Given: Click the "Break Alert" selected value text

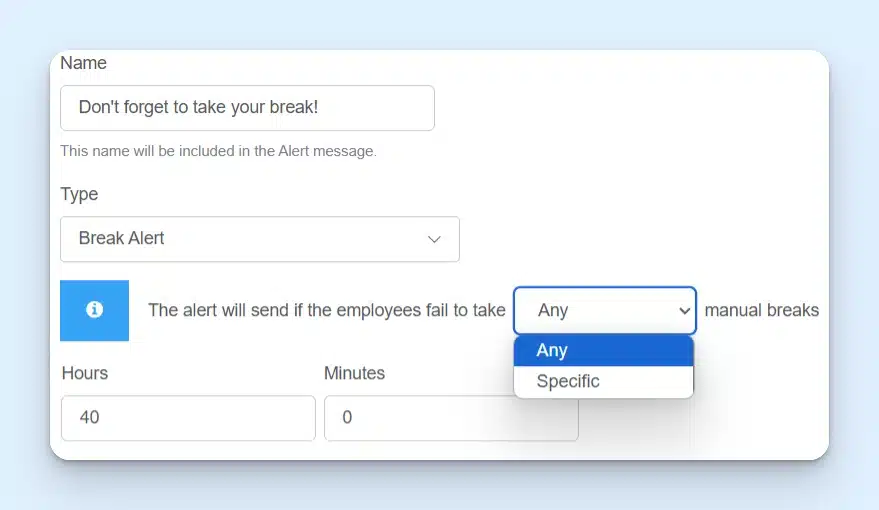Looking at the screenshot, I should pyautogui.click(x=121, y=238).
